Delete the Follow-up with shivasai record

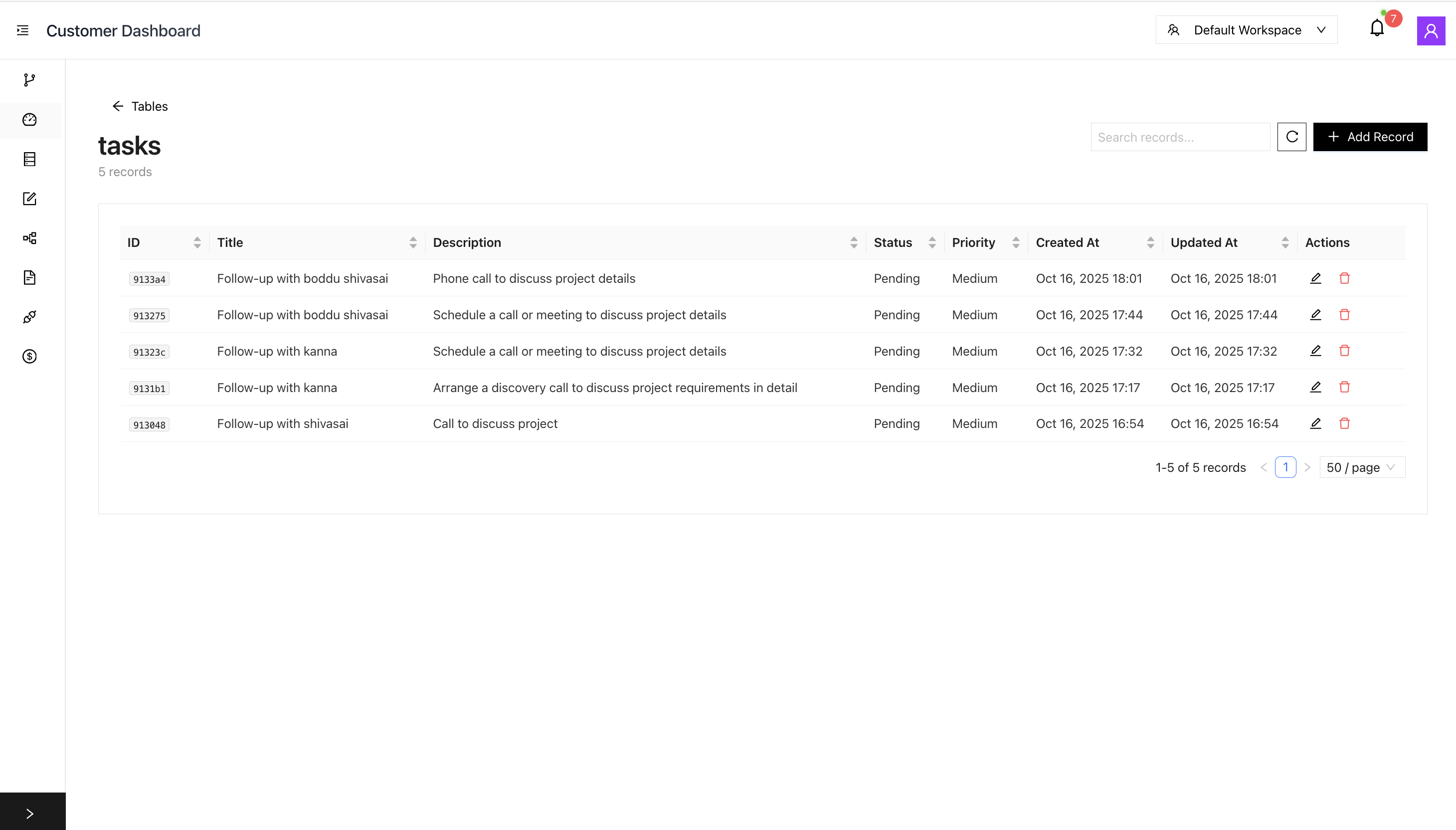pos(1344,423)
